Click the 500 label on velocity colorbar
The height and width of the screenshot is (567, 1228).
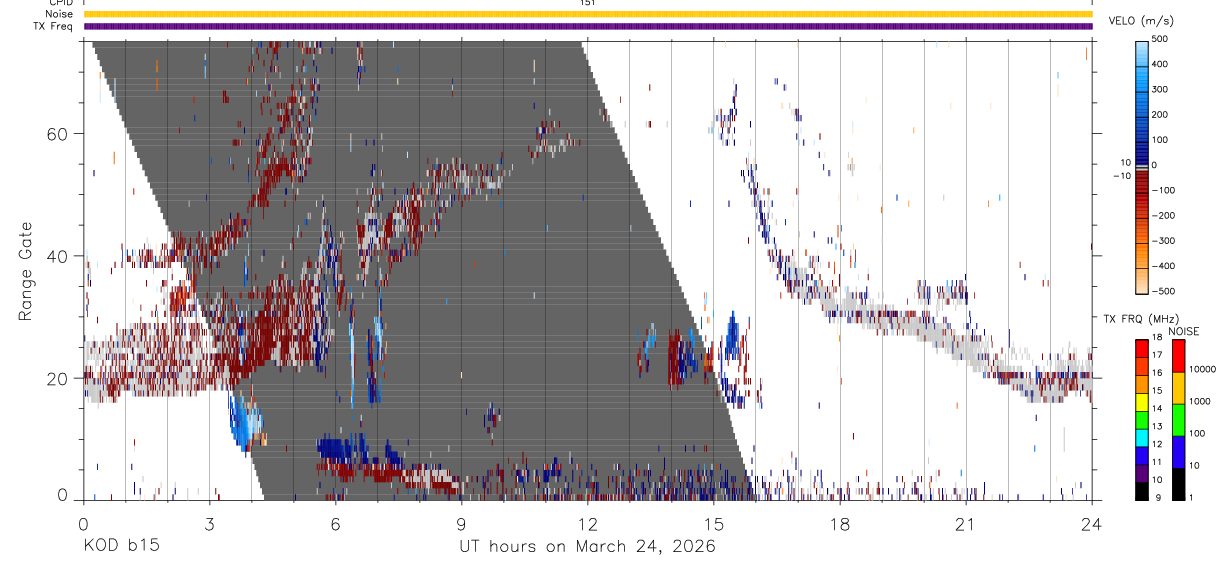coord(1160,39)
